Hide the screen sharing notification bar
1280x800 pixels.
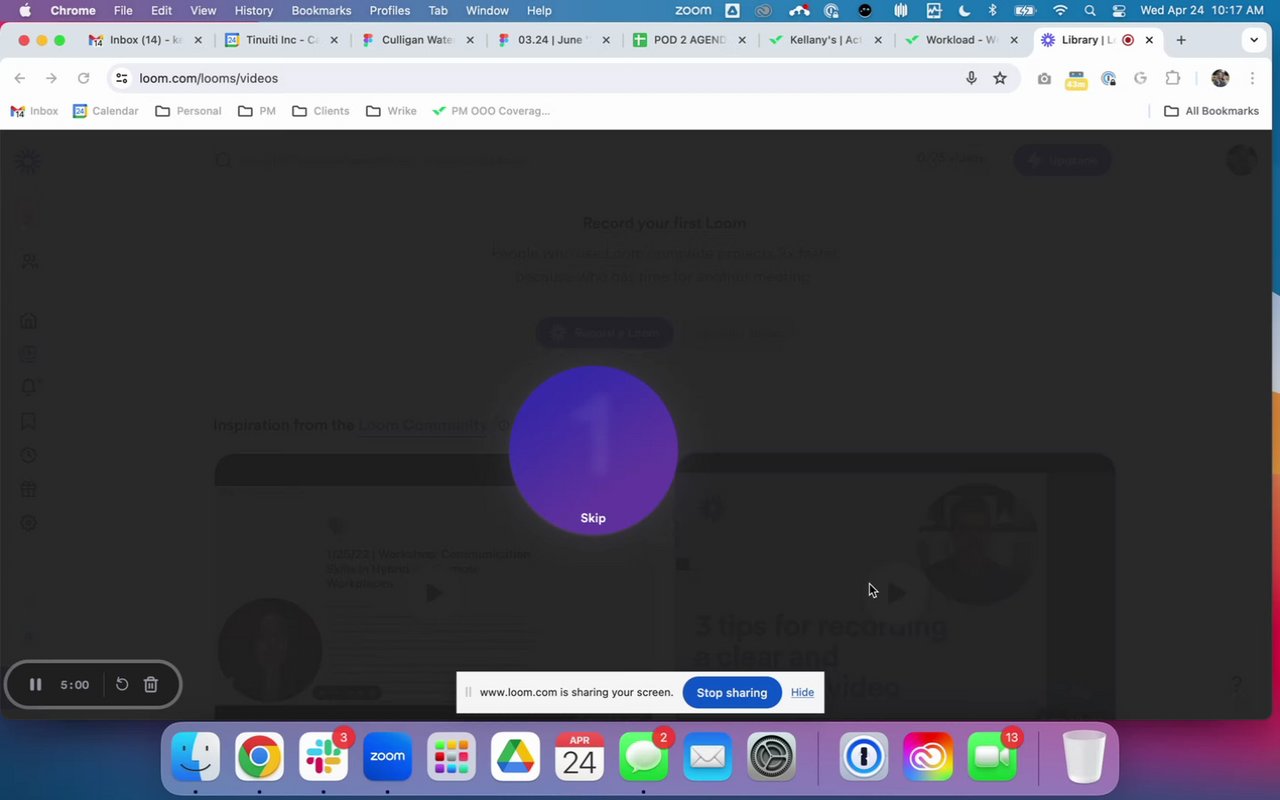pos(802,692)
